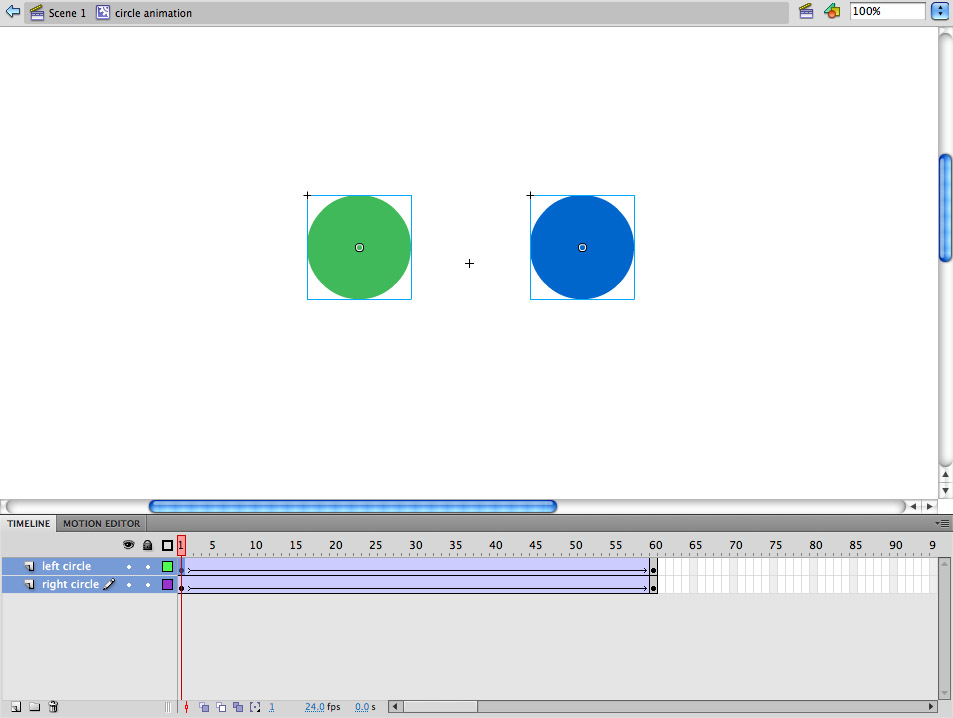Image resolution: width=953 pixels, height=718 pixels.
Task: Open the Edit Scene clapperboard menu
Action: [806, 11]
